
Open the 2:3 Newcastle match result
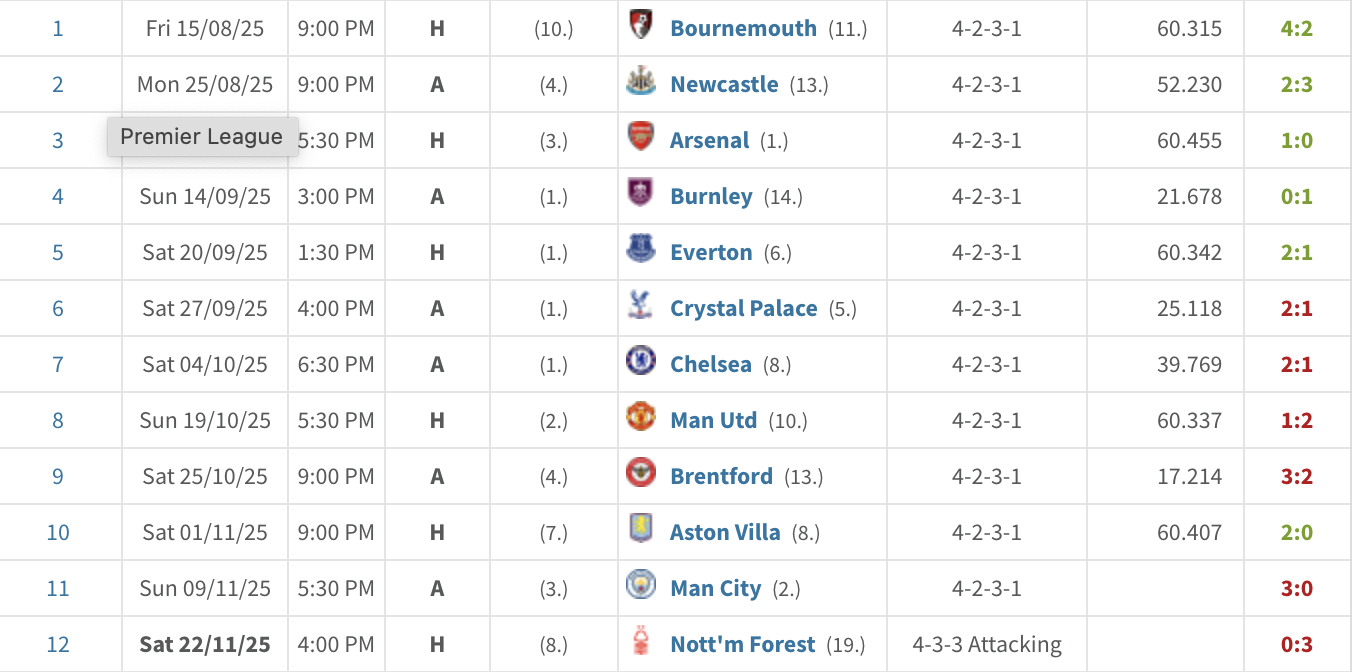click(x=1296, y=84)
